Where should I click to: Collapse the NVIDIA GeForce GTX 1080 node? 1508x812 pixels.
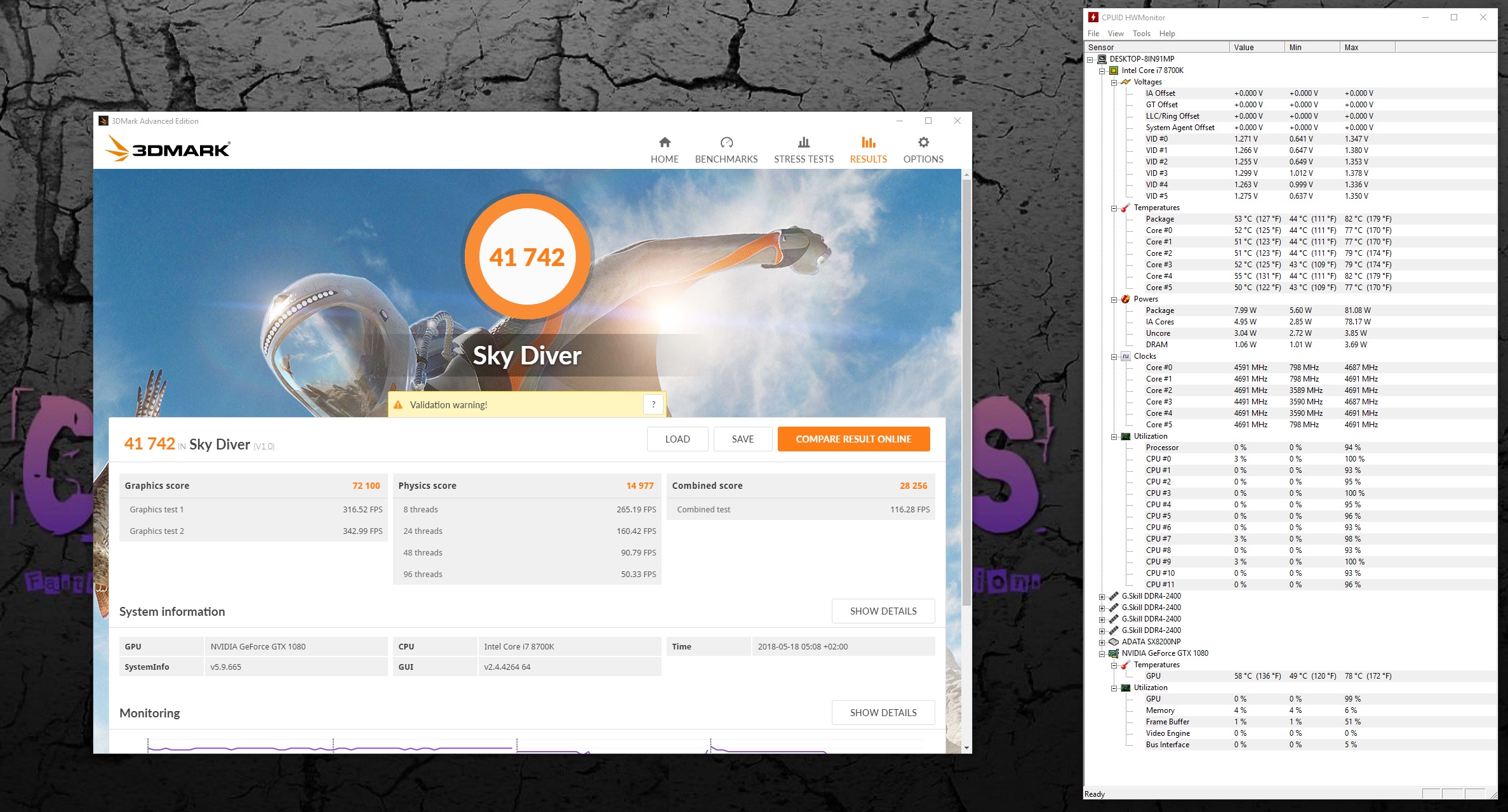pos(1102,654)
